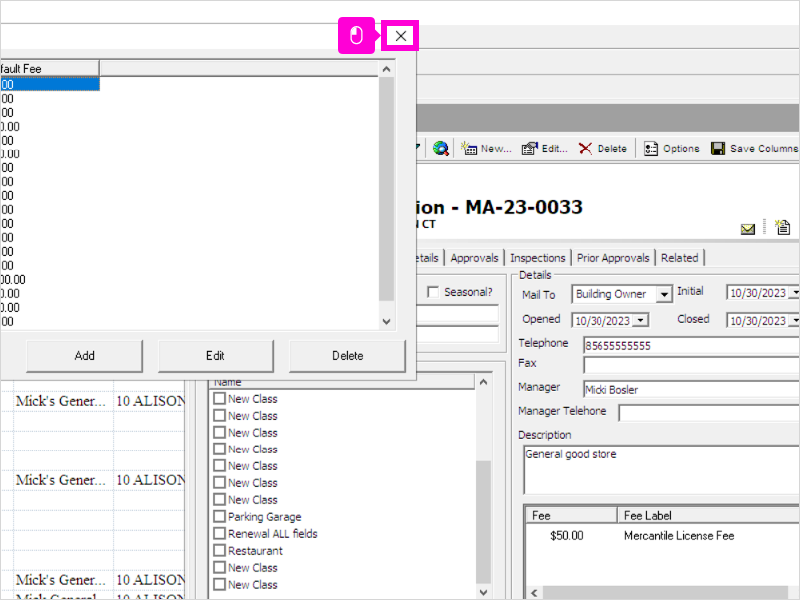
Task: Open the Mail To Building Owner dropdown
Action: point(664,294)
